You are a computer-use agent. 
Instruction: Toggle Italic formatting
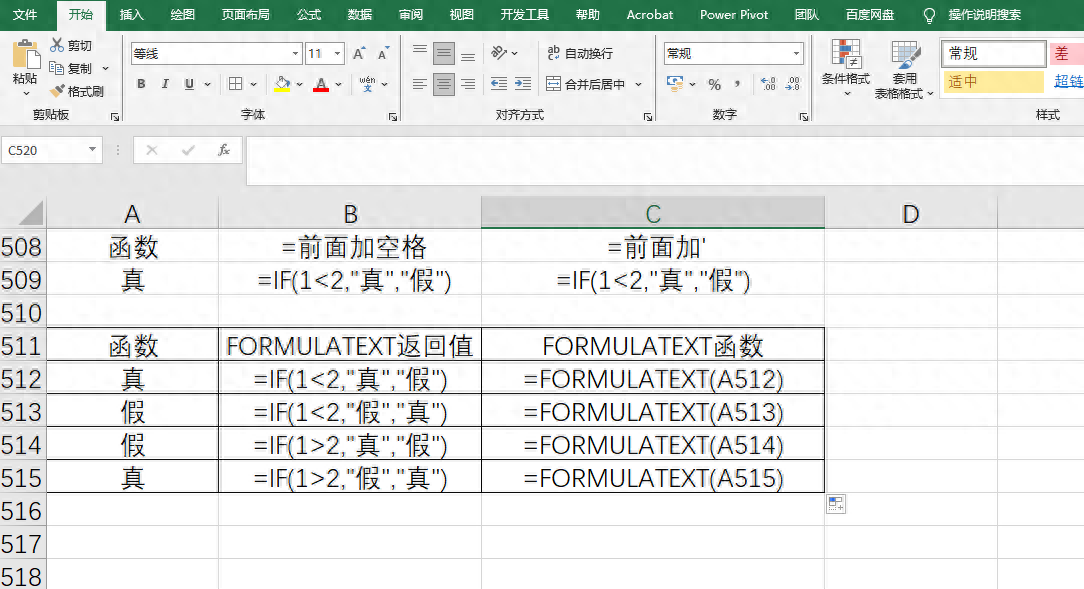tap(165, 84)
